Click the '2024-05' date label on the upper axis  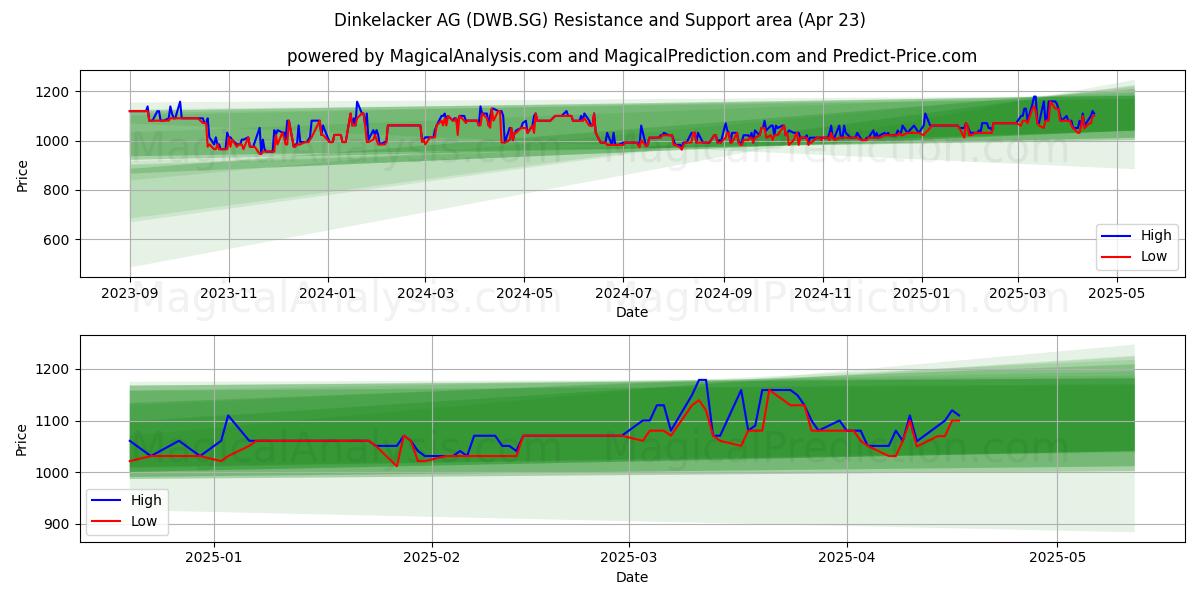tap(524, 293)
